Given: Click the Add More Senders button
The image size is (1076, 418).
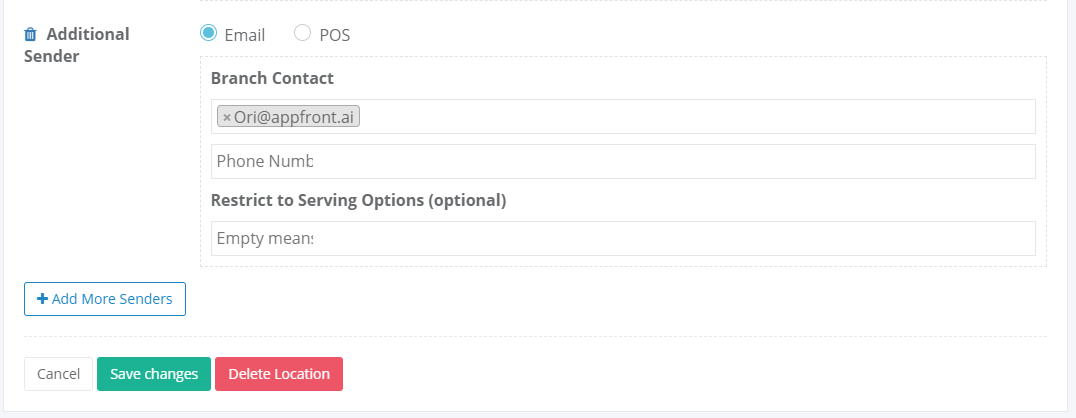Looking at the screenshot, I should tap(105, 299).
